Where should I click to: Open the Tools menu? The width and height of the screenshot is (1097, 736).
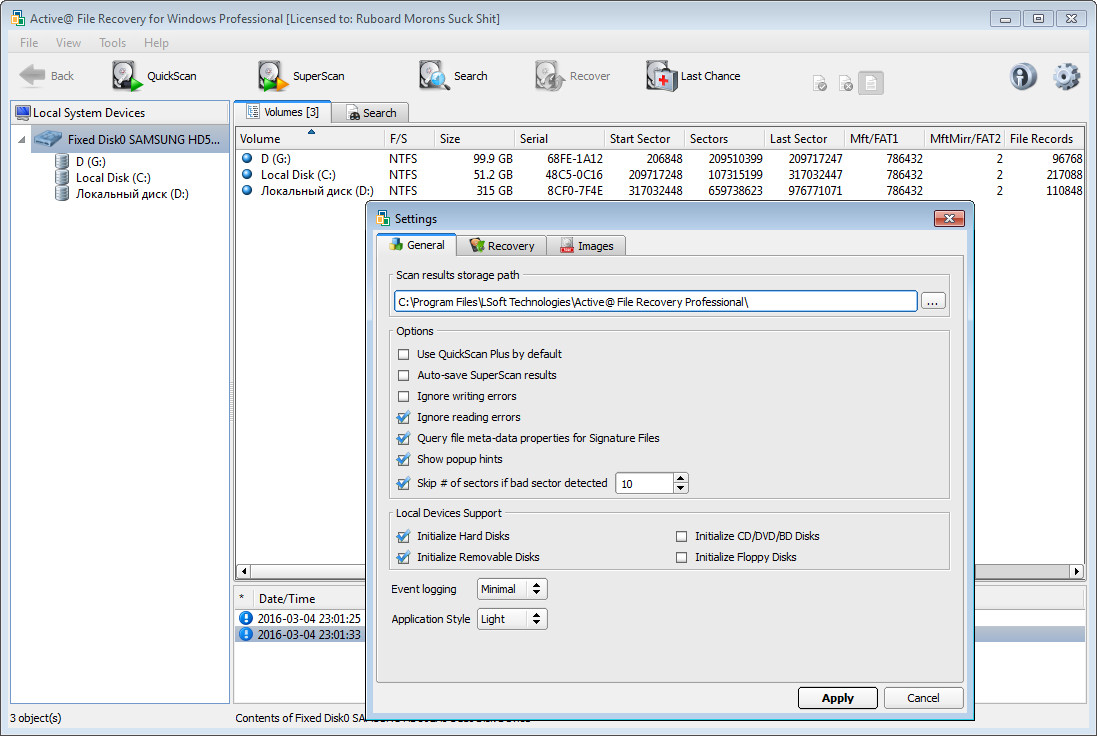click(x=113, y=43)
